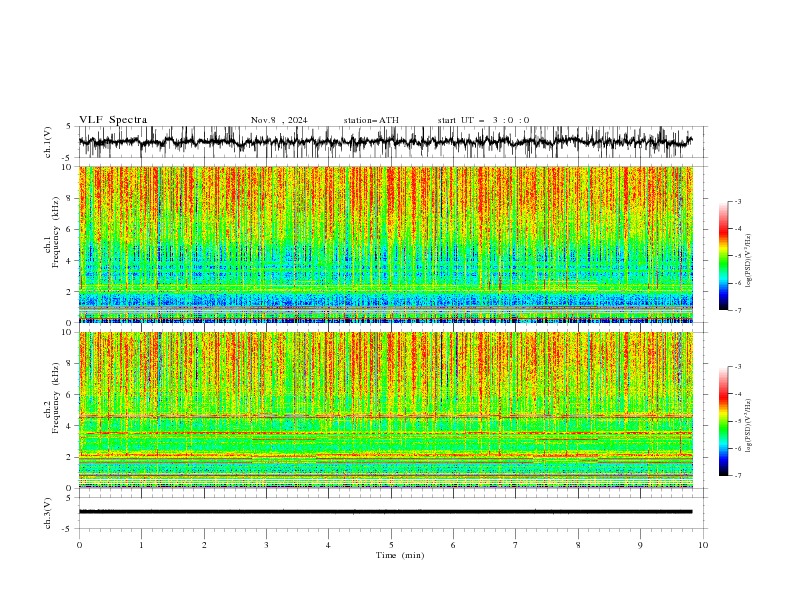Click the ch.2 "Frequency (kHz)" axis label
The image size is (792, 612).
56,397
